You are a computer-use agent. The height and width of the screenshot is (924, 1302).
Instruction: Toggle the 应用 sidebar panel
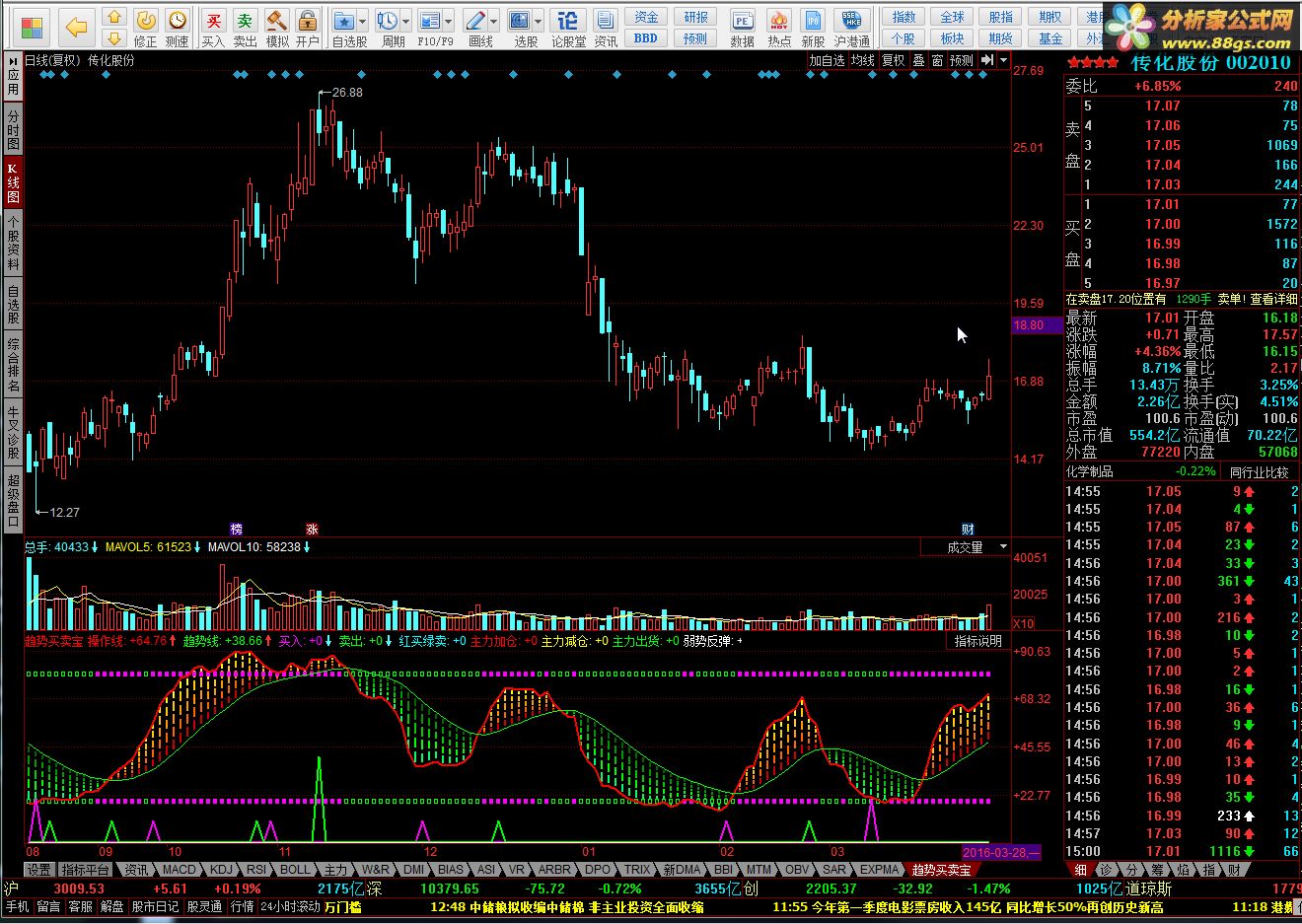tap(13, 77)
